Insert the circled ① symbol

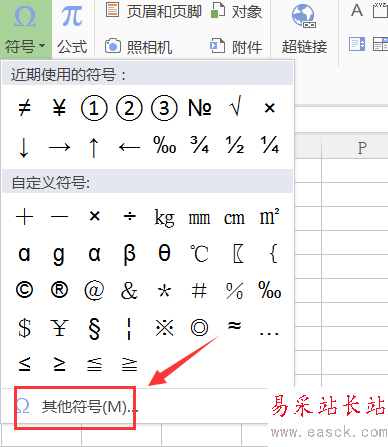[94, 108]
